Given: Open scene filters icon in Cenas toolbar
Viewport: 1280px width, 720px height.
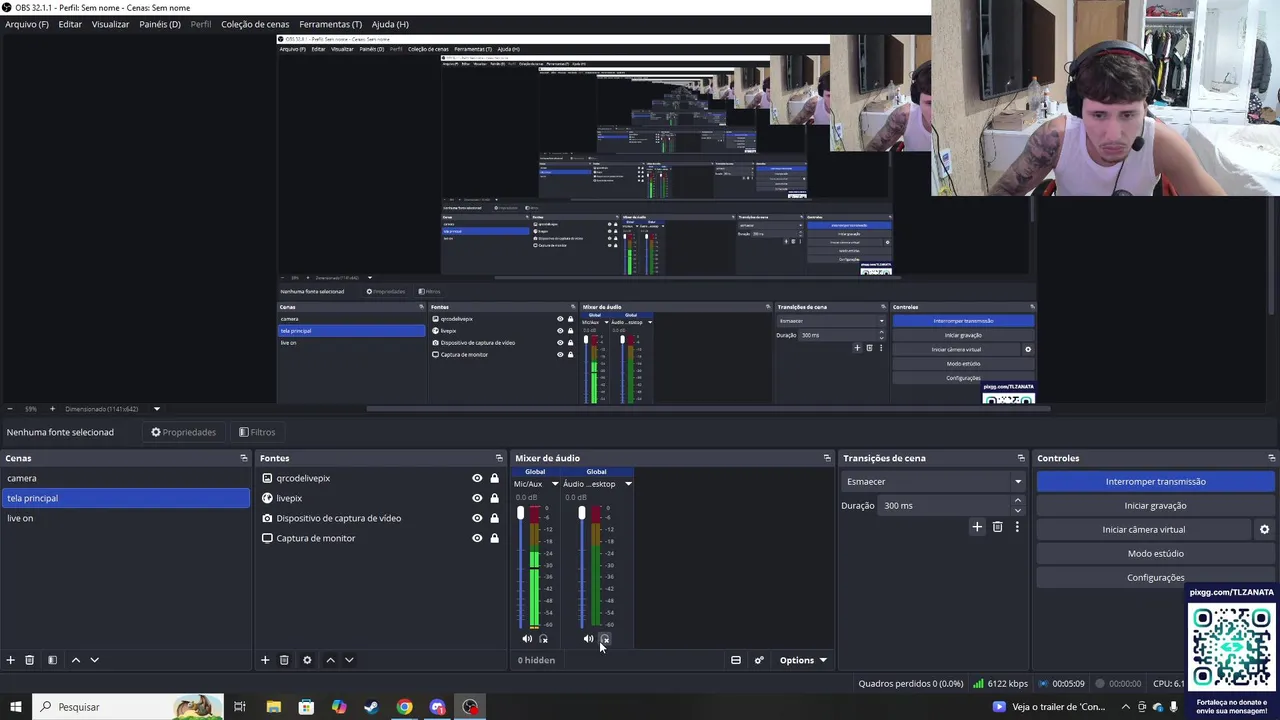Looking at the screenshot, I should 52,660.
